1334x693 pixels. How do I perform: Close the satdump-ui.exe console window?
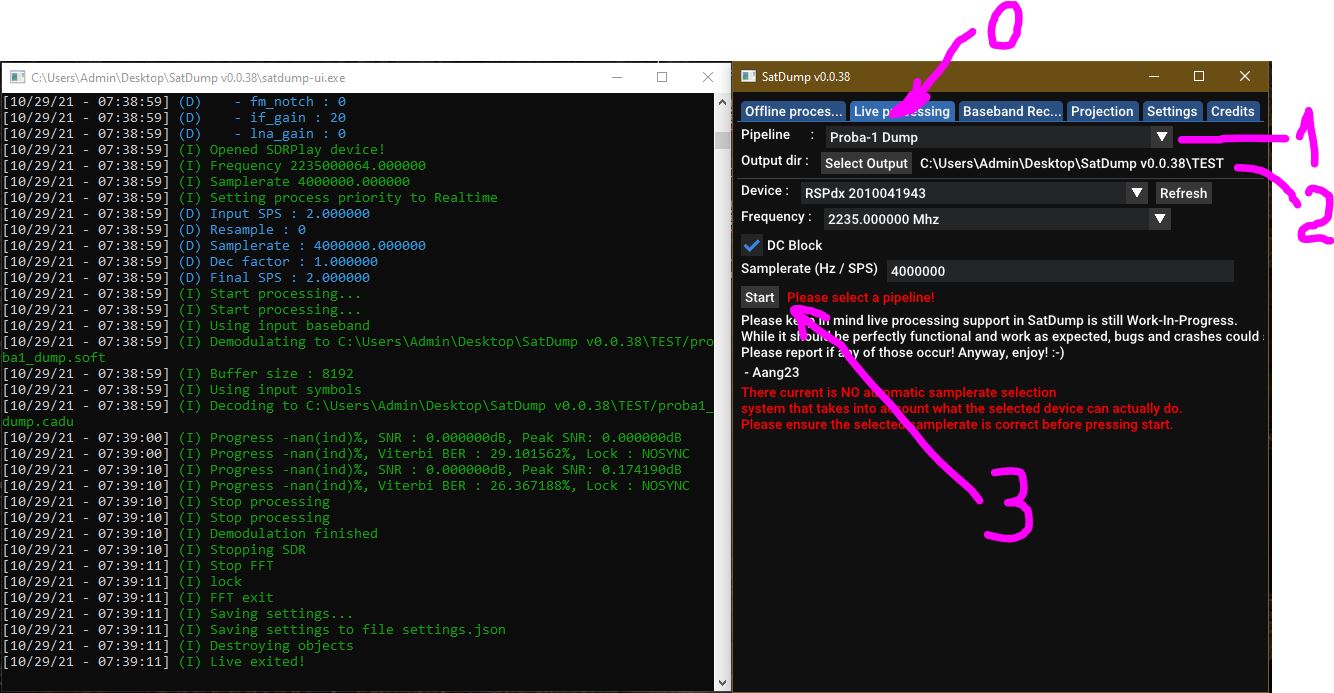(708, 77)
